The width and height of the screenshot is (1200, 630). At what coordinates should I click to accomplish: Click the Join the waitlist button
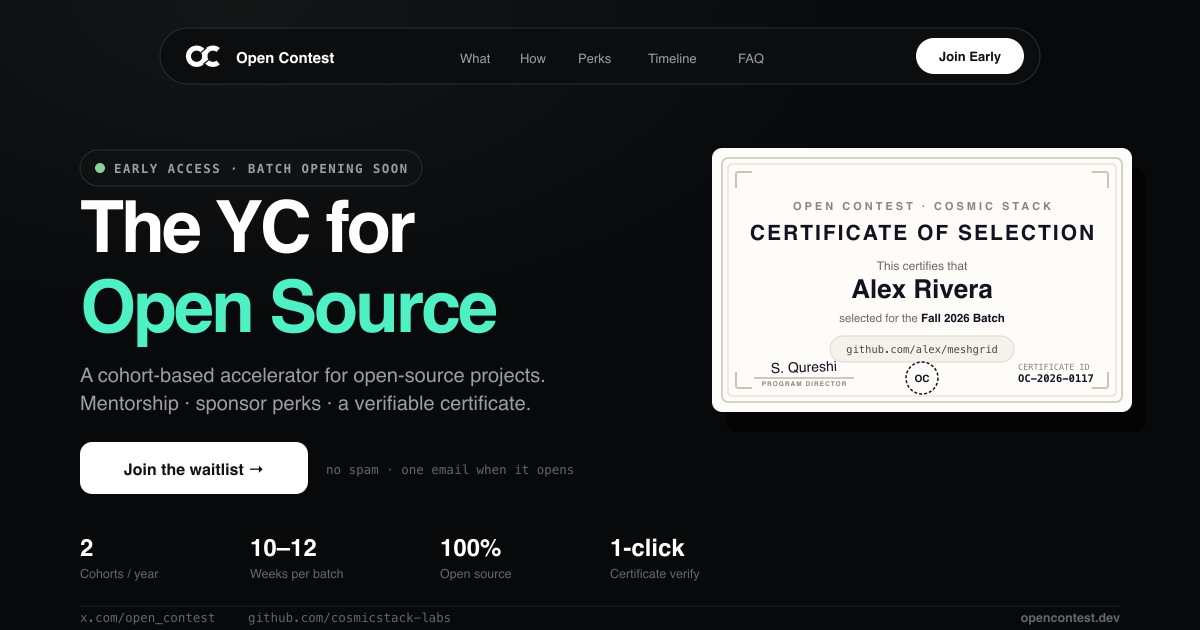point(194,468)
